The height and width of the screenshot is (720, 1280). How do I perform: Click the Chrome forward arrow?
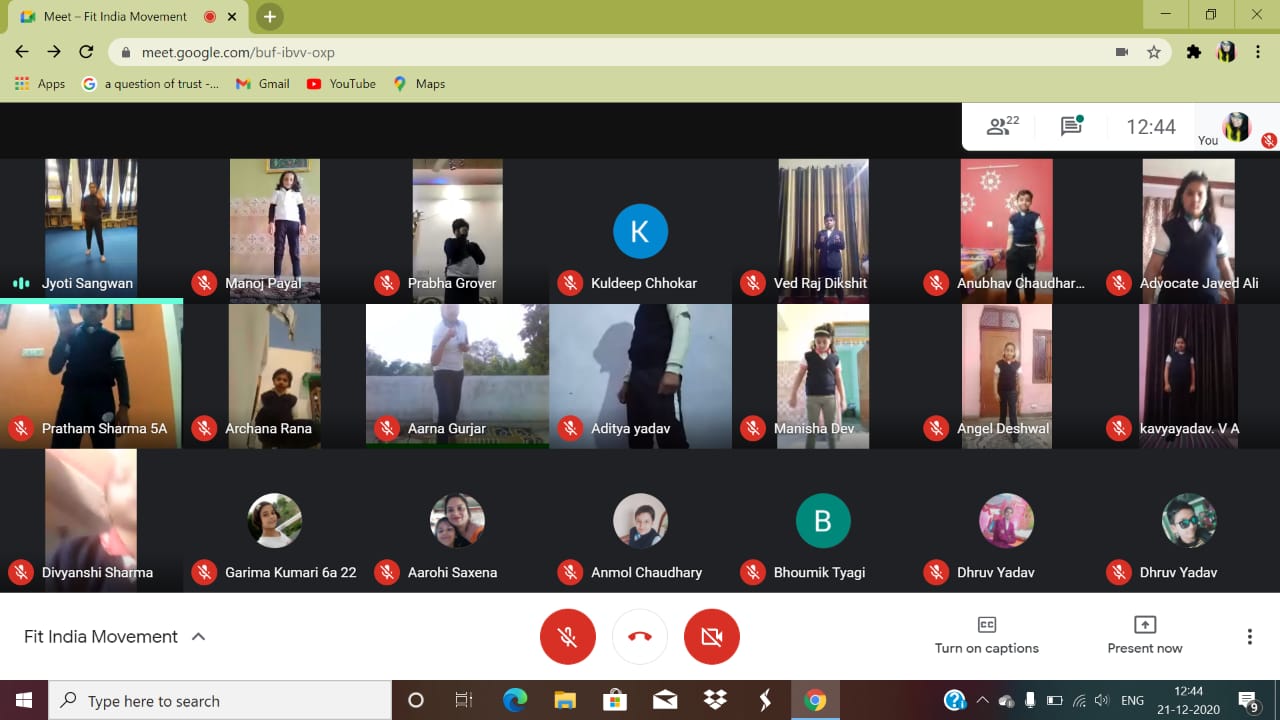click(x=54, y=52)
